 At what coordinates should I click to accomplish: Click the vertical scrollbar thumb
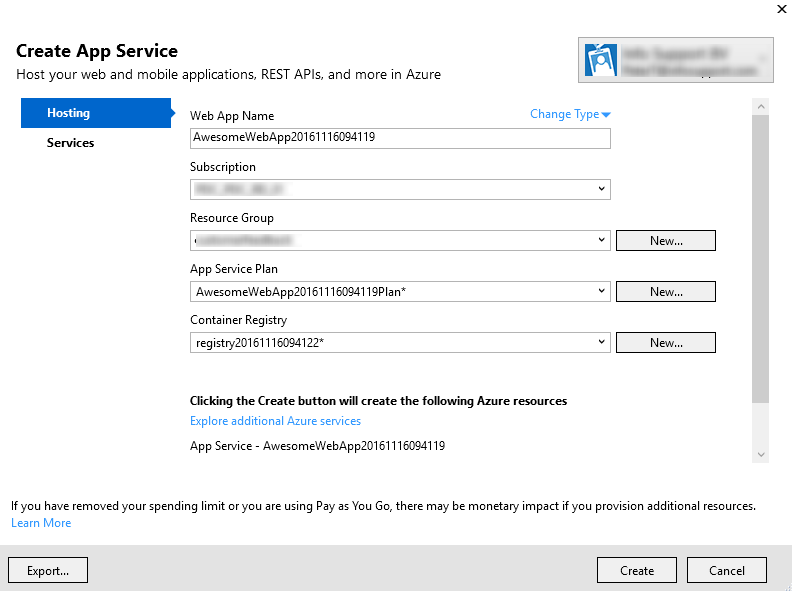(761, 259)
